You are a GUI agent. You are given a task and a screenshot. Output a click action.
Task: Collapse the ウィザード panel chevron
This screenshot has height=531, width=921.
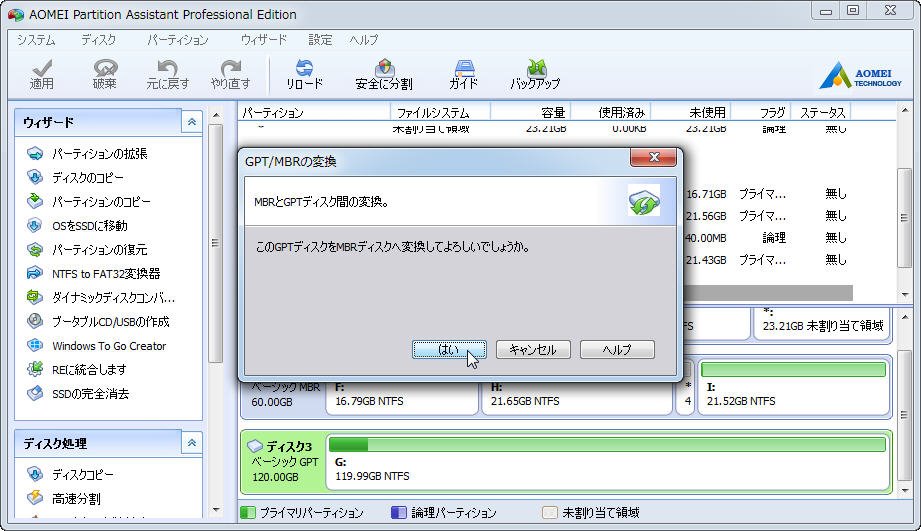191,122
